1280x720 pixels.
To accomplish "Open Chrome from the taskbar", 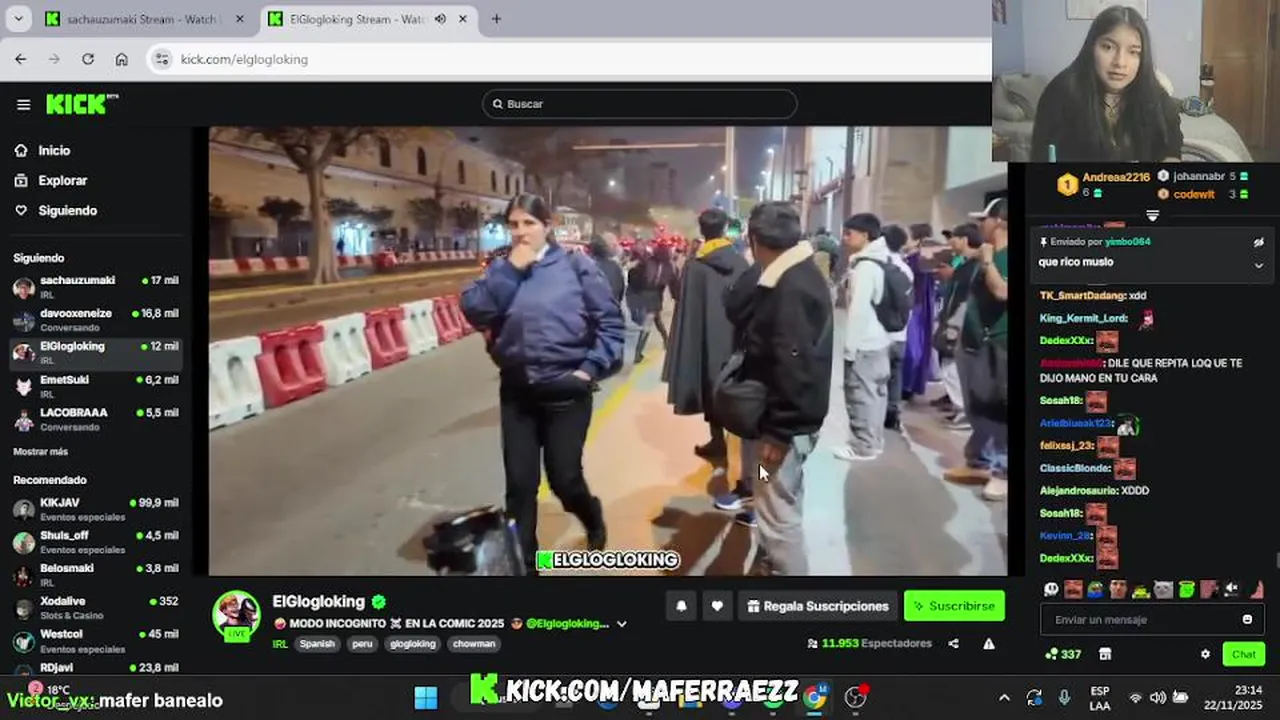I will [x=815, y=697].
